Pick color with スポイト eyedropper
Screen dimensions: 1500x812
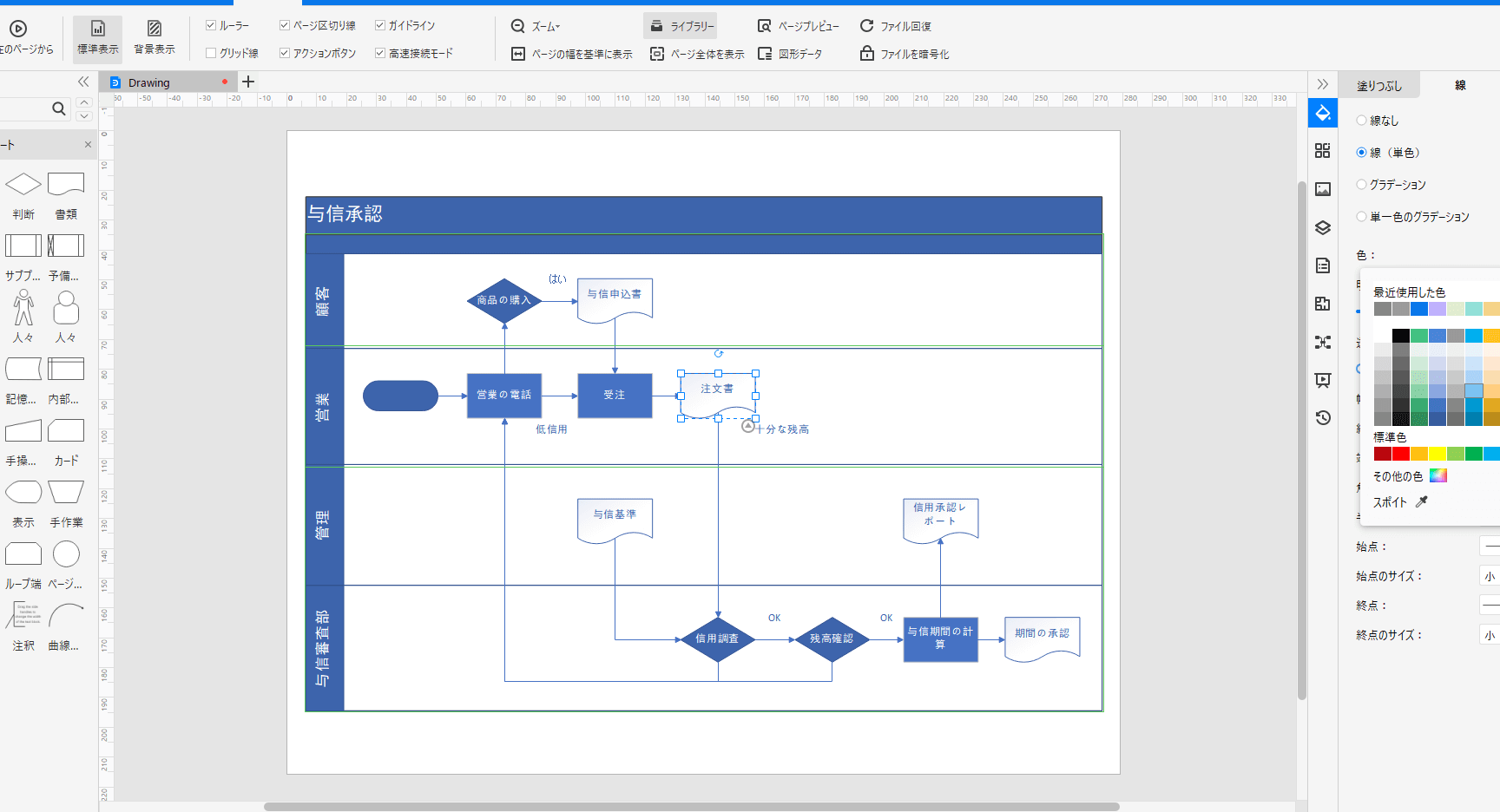tap(1421, 501)
